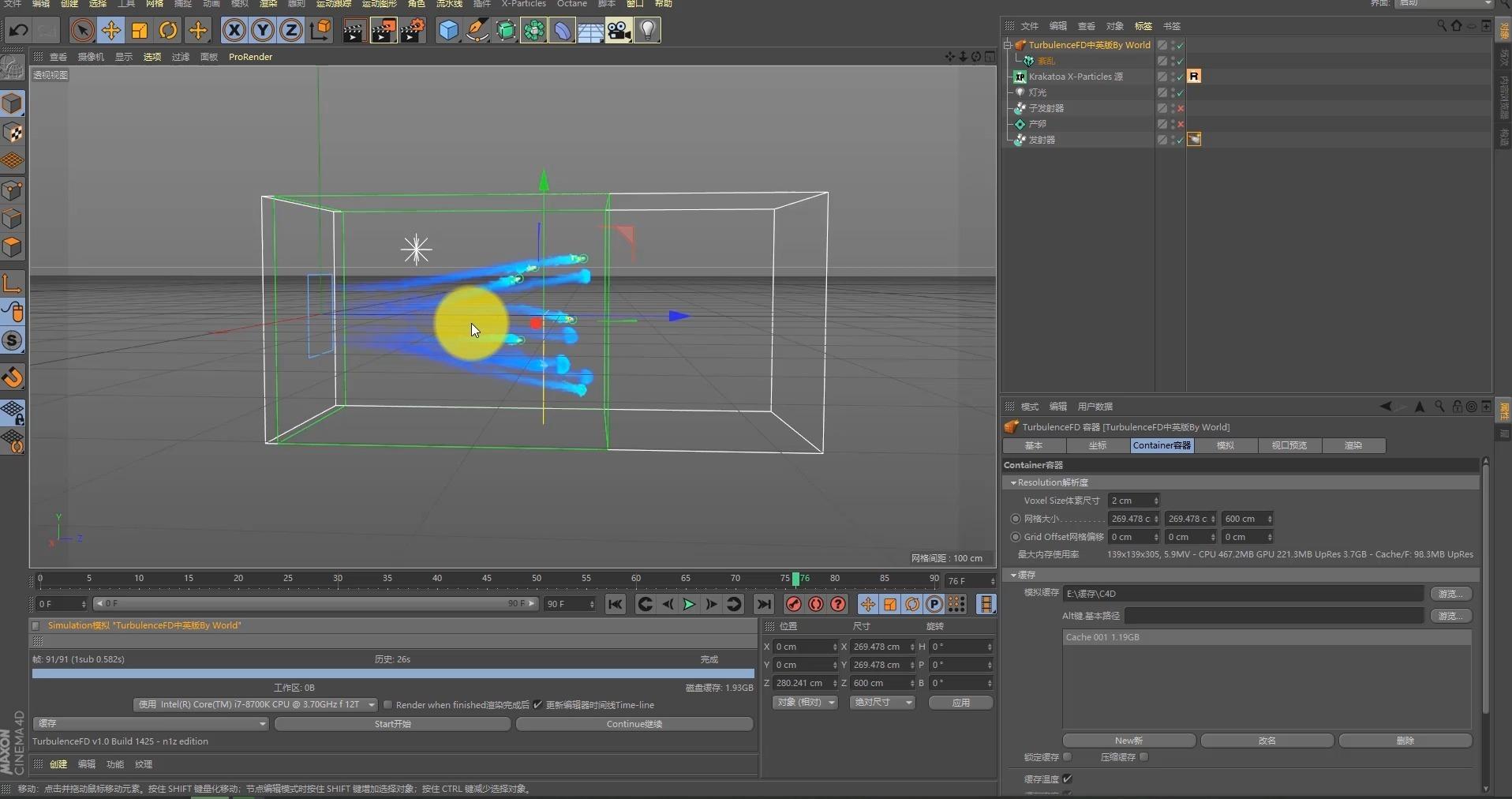Click the Texture mode checkered cube icon
This screenshot has width=1512, height=799.
click(13, 133)
